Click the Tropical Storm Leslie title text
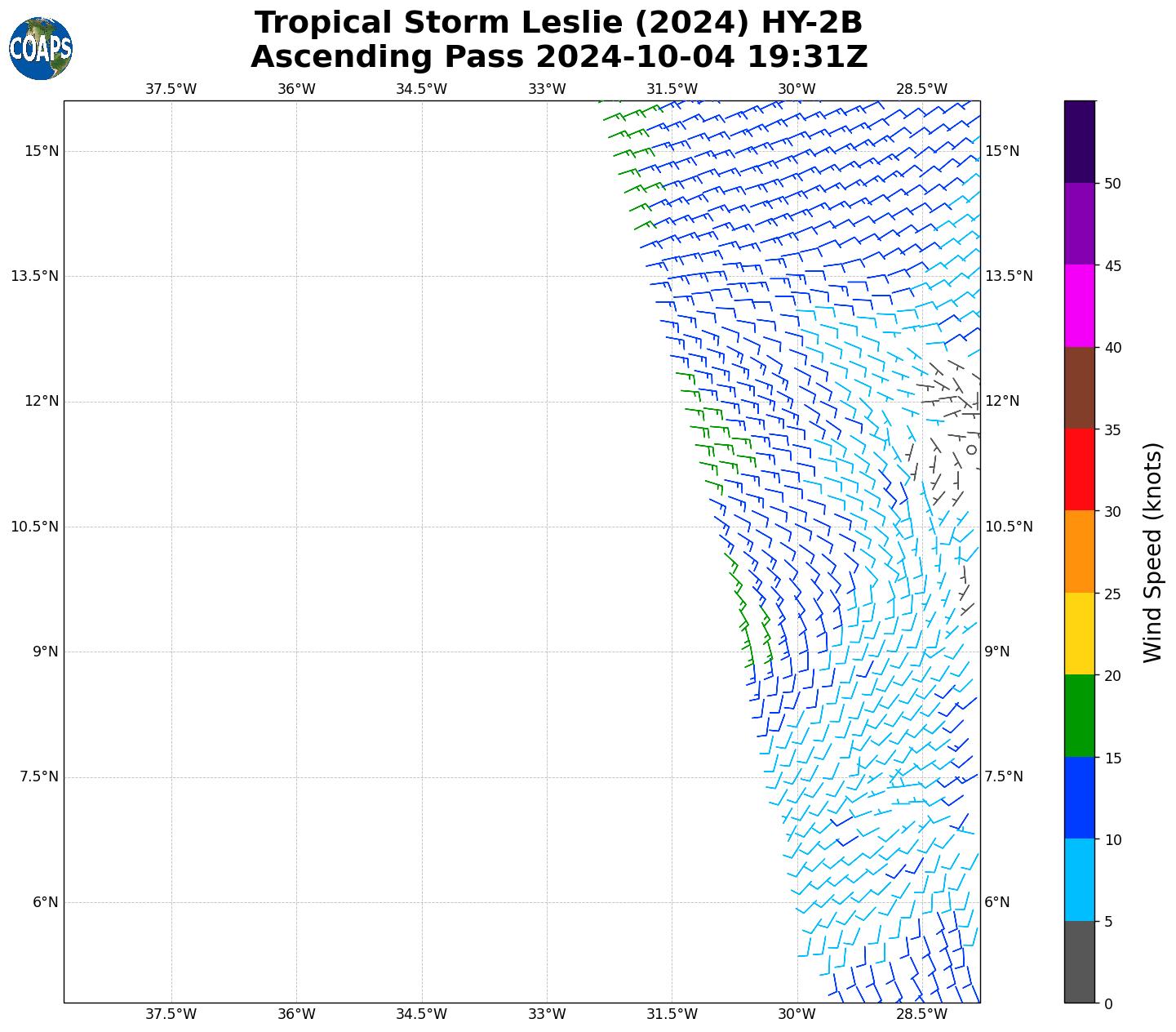Image resolution: width=1176 pixels, height=1032 pixels. [x=559, y=23]
